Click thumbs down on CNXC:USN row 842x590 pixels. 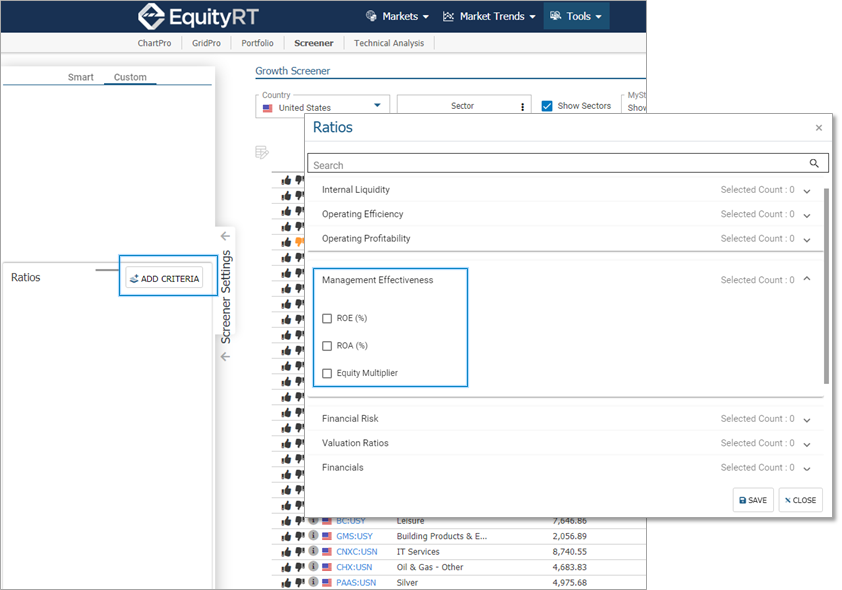[300, 551]
